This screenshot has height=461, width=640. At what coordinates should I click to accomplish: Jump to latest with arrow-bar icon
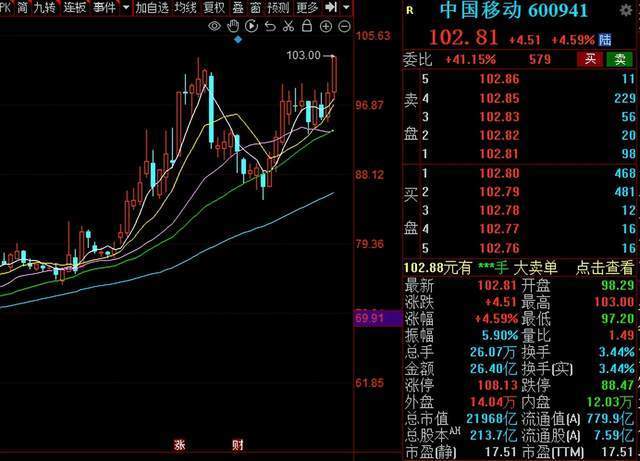click(x=331, y=7)
